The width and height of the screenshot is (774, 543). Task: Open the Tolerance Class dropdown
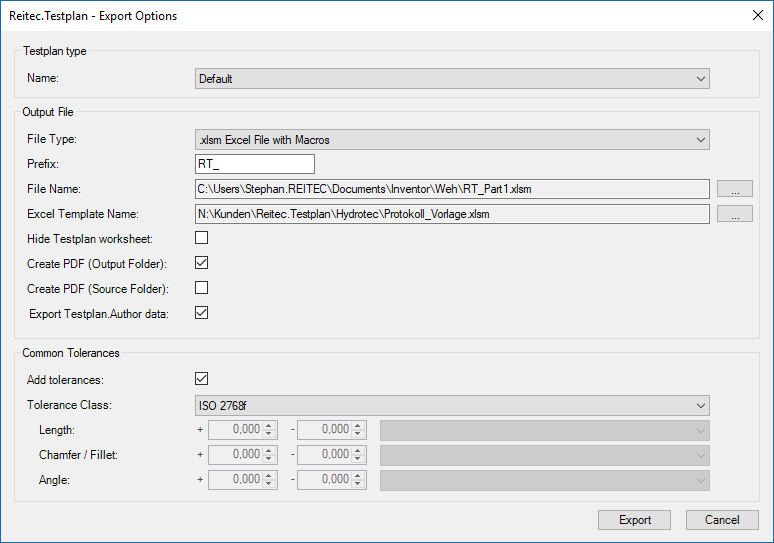(x=452, y=405)
